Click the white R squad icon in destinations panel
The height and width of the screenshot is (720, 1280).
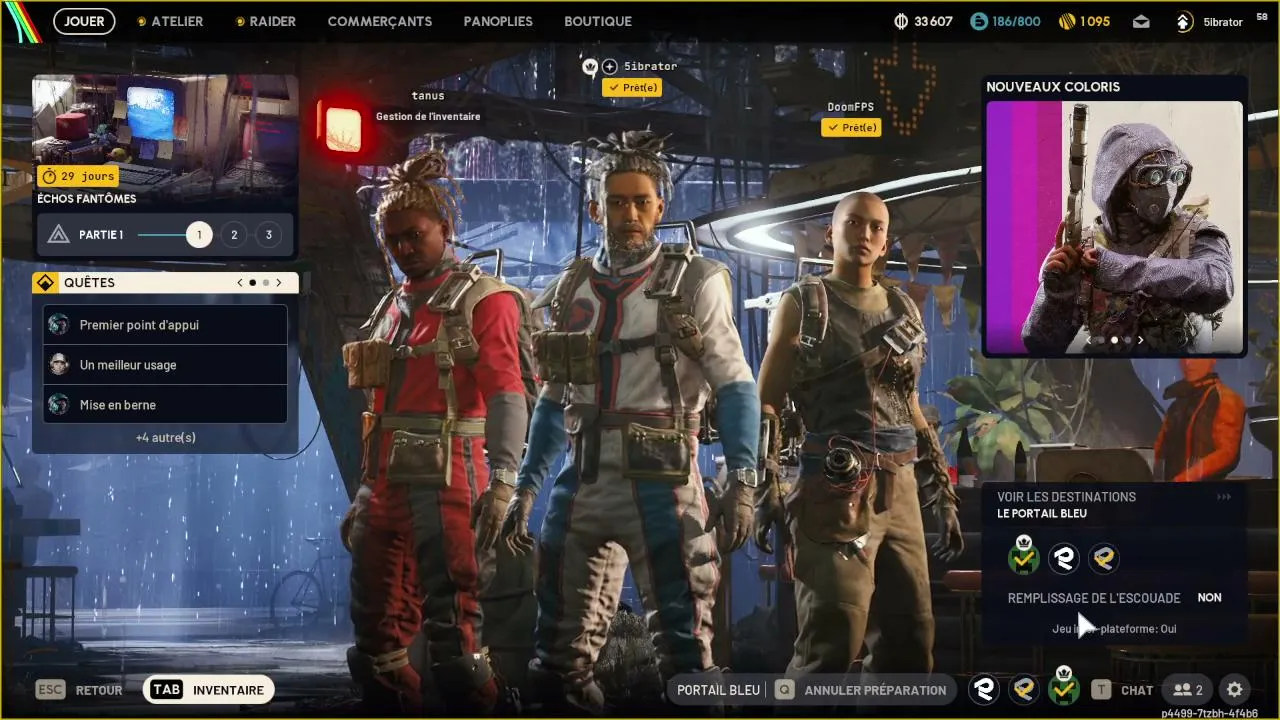[1063, 558]
